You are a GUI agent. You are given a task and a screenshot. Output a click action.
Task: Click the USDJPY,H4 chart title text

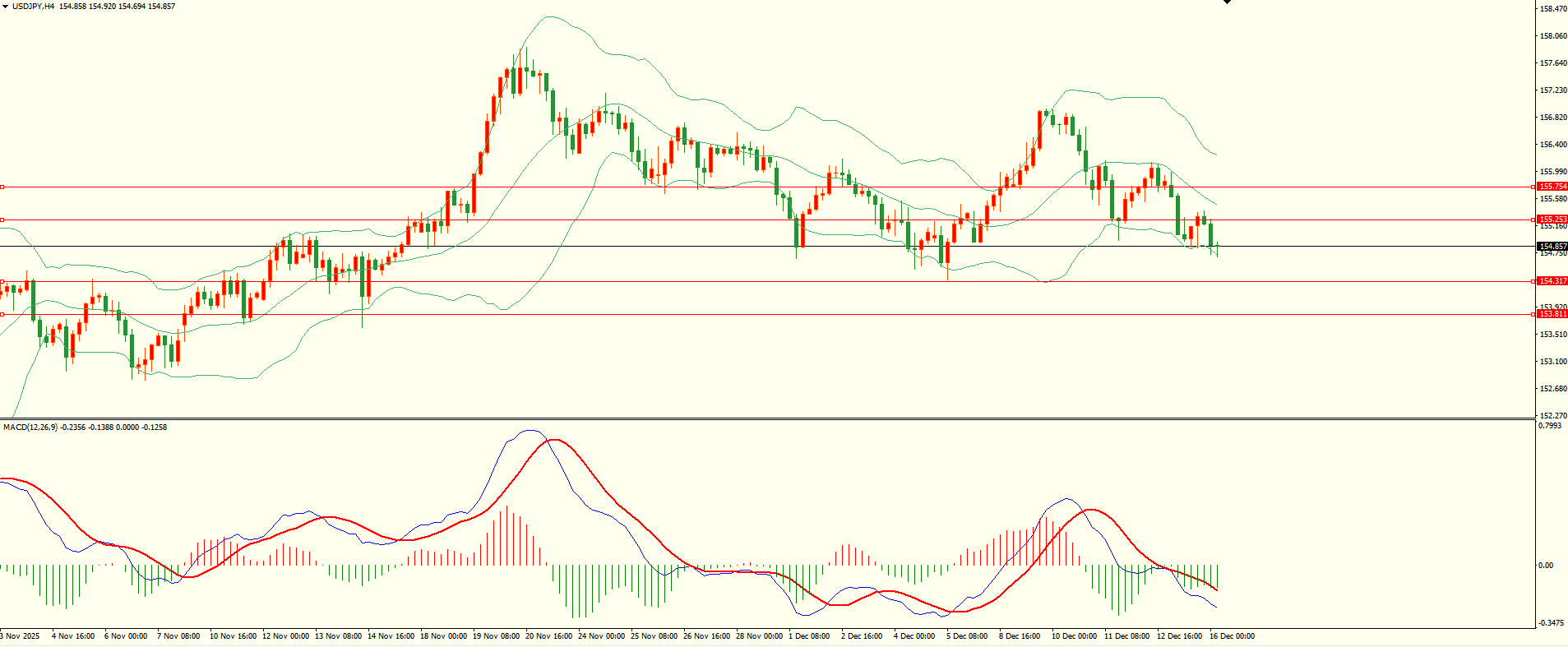point(33,7)
